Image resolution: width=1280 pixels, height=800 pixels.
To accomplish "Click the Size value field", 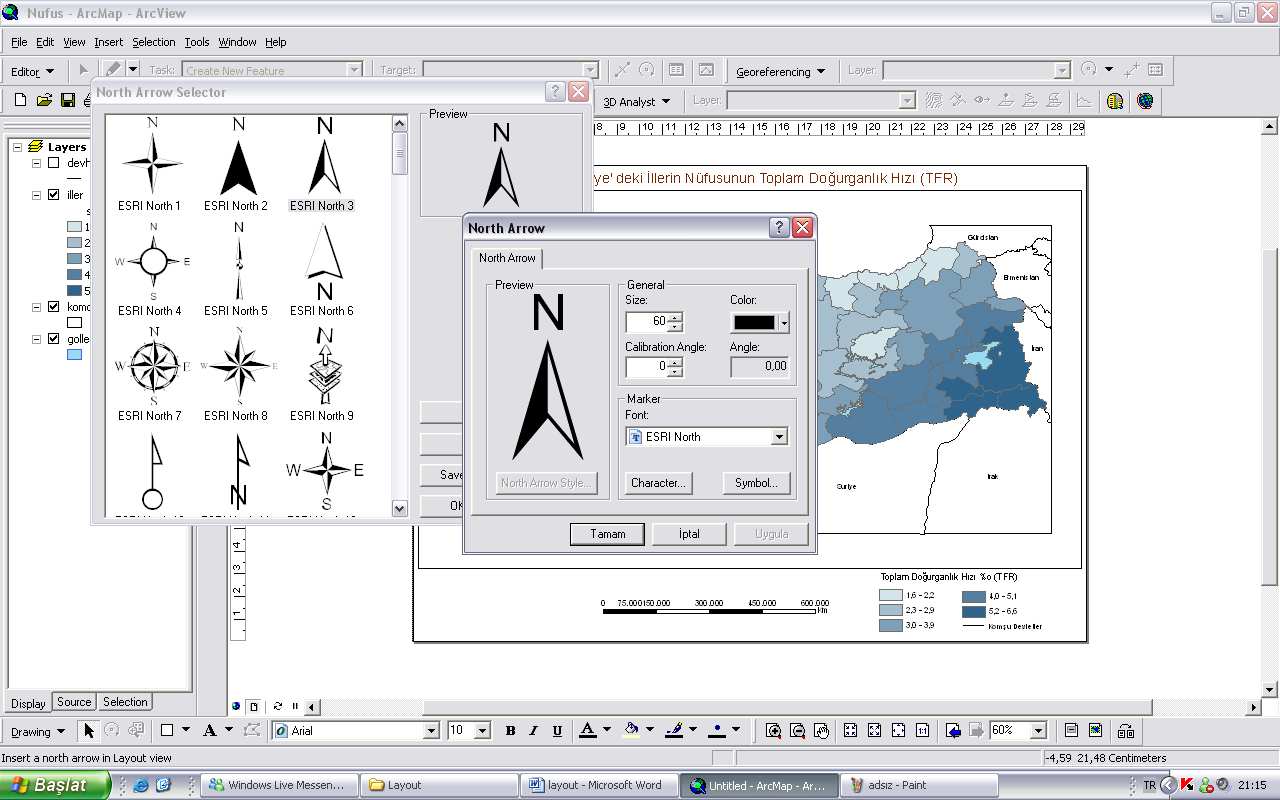I will [647, 322].
